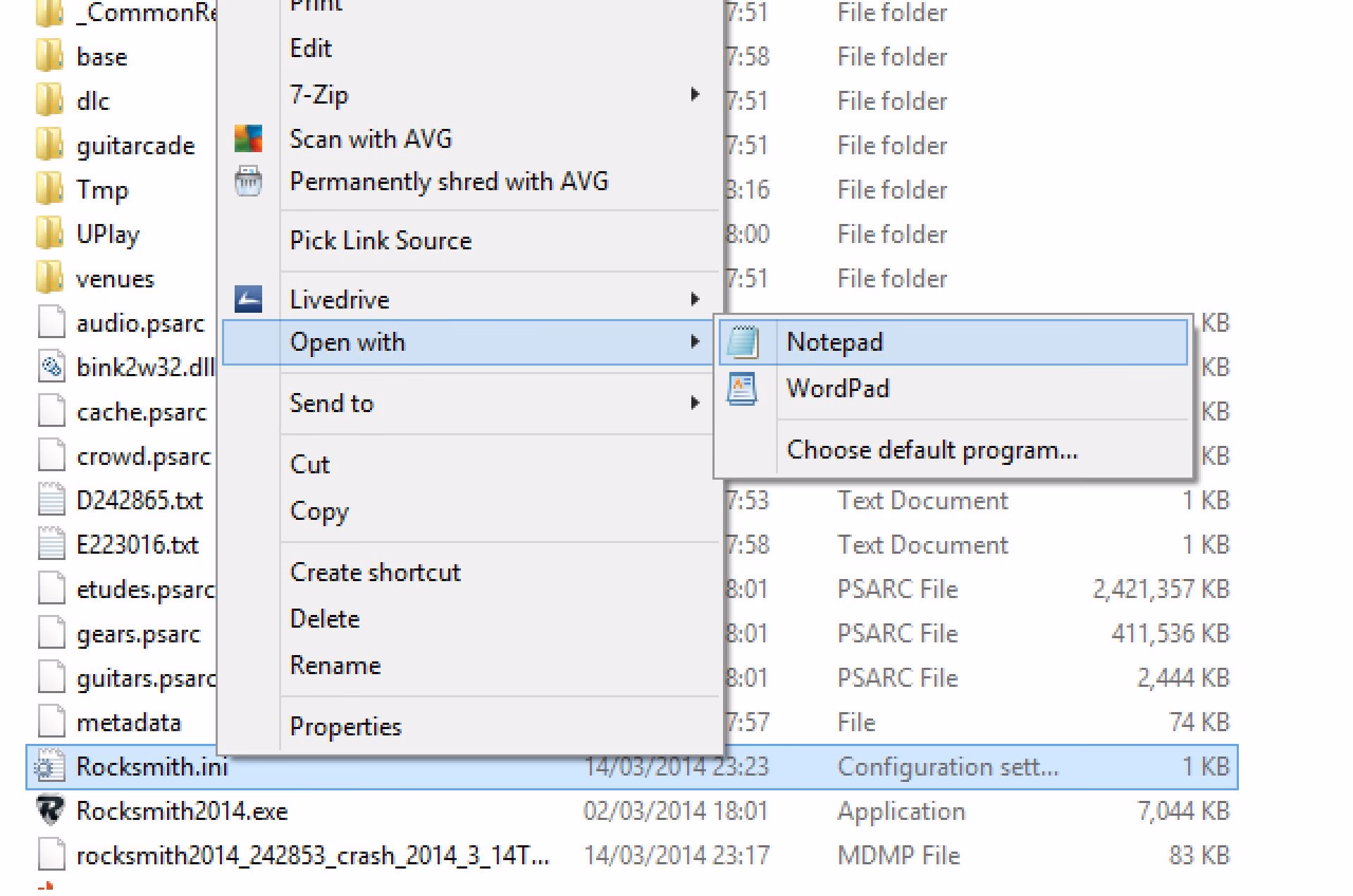Click the Configuration sett... type cell
The image size is (1353, 896).
point(948,767)
